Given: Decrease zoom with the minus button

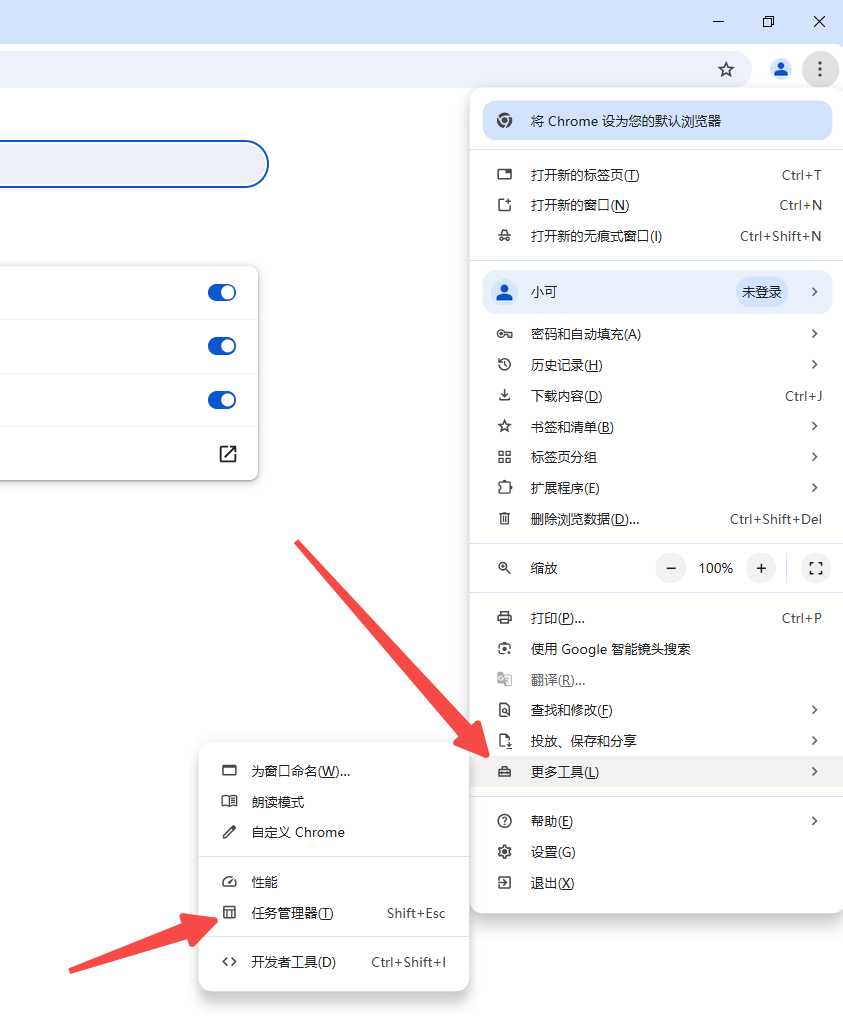Looking at the screenshot, I should pyautogui.click(x=670, y=568).
